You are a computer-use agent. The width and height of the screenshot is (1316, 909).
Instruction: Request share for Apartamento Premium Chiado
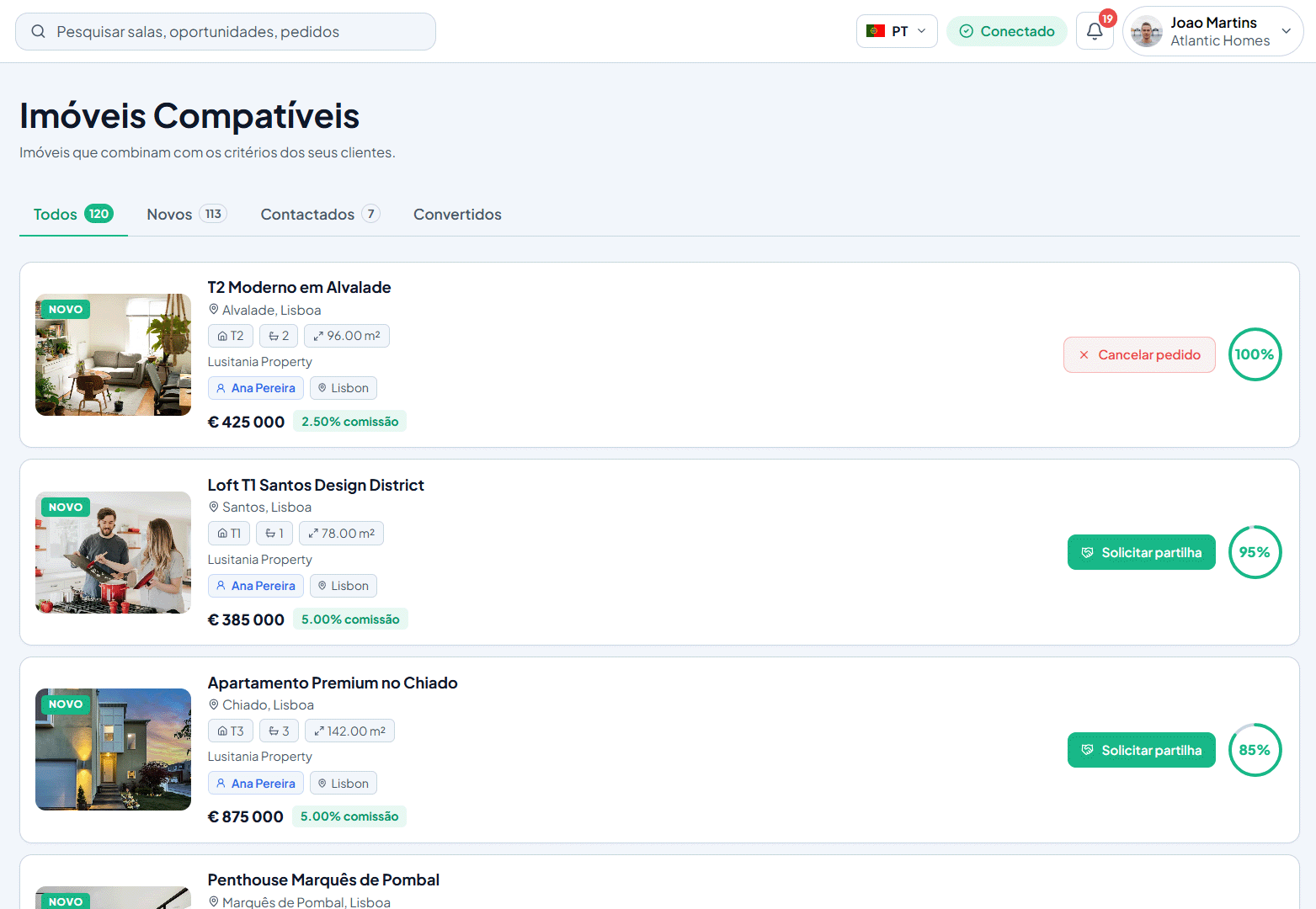tap(1141, 750)
